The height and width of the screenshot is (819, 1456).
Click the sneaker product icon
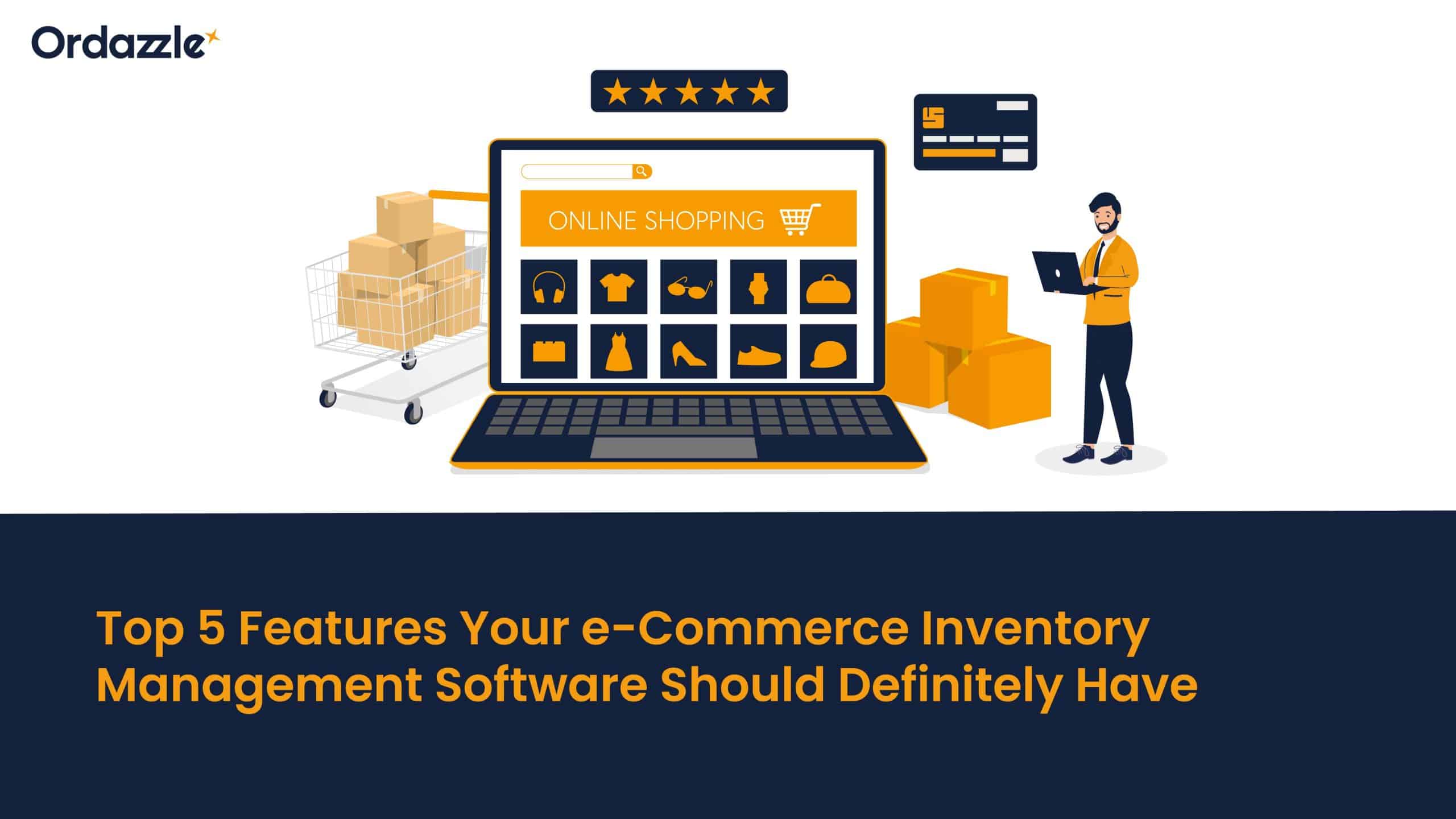(x=757, y=351)
